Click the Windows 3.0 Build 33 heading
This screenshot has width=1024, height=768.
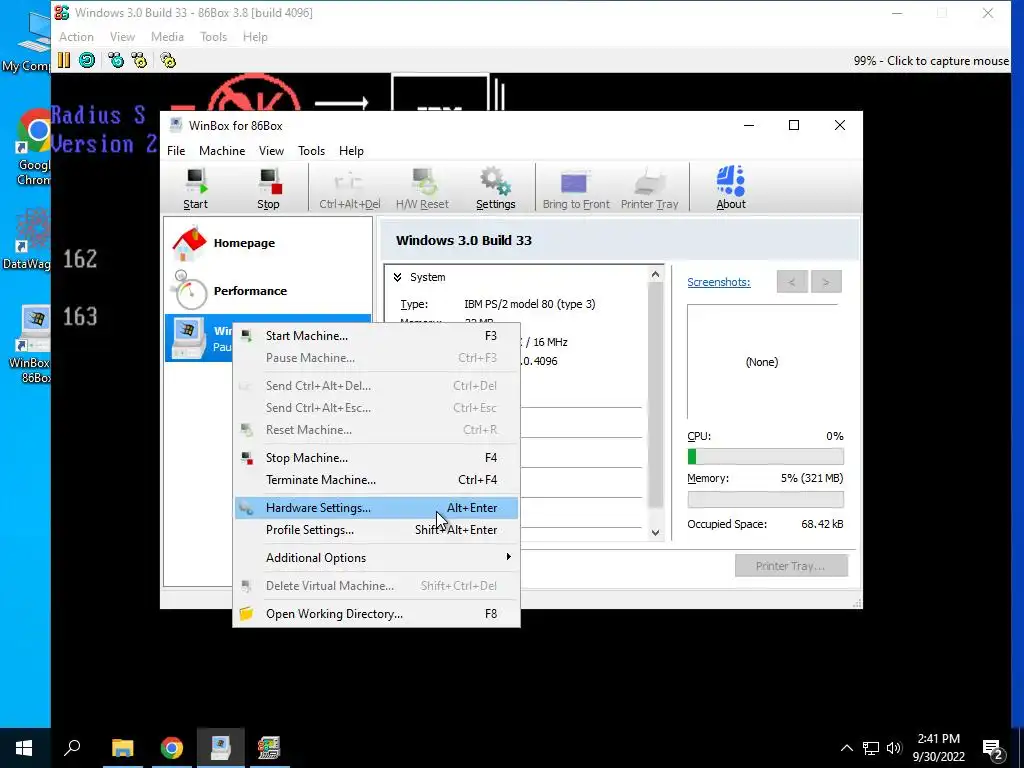(464, 240)
